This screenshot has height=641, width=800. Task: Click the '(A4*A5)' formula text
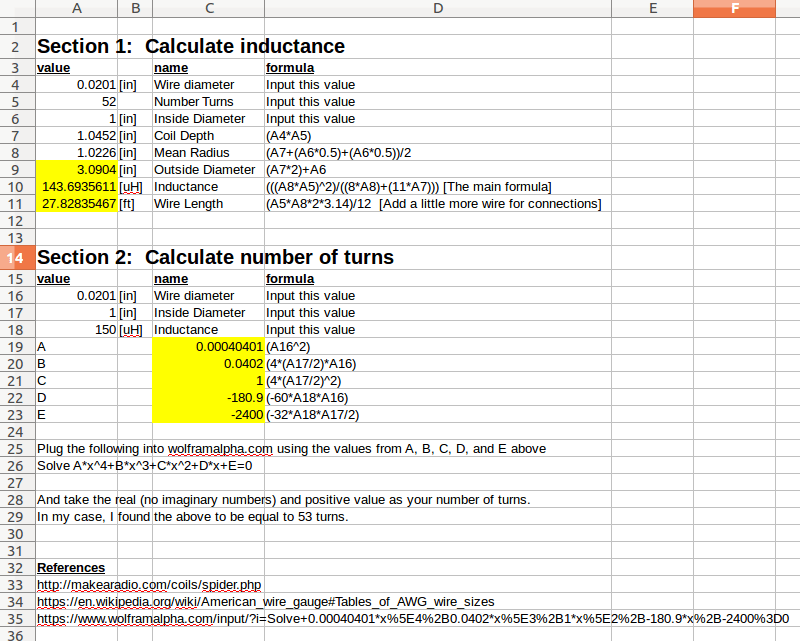[288, 136]
